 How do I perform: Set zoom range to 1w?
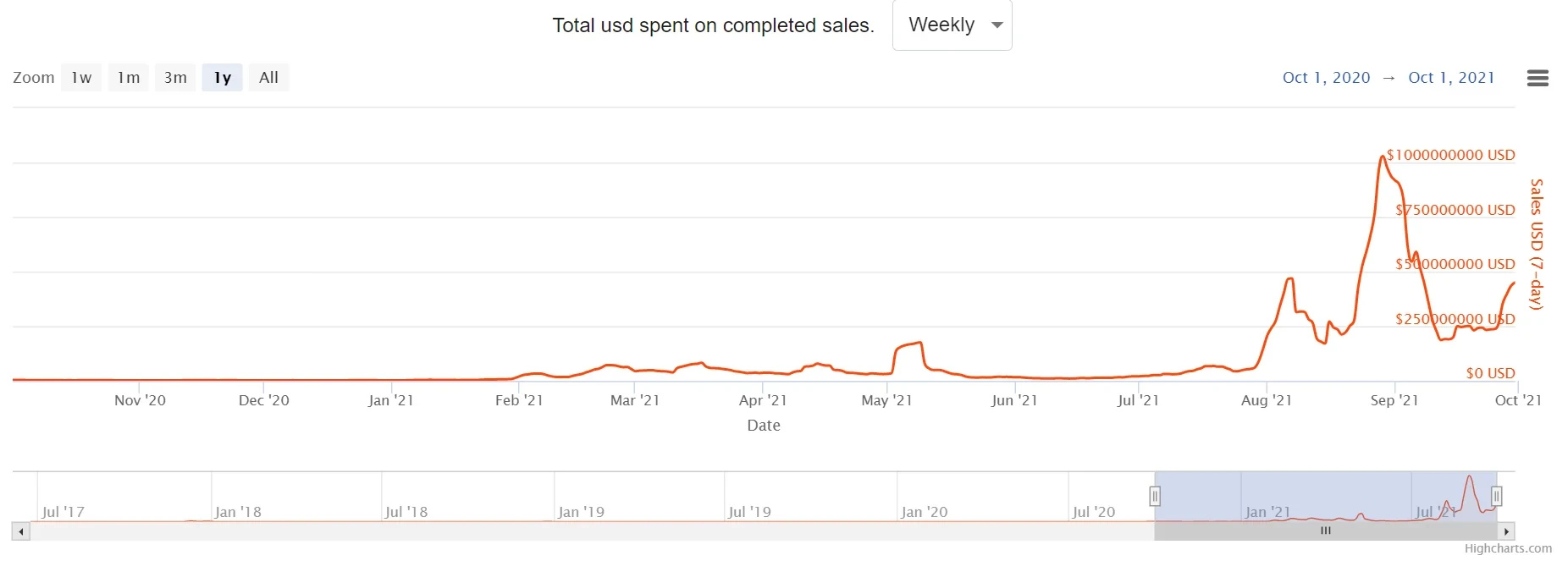[81, 78]
